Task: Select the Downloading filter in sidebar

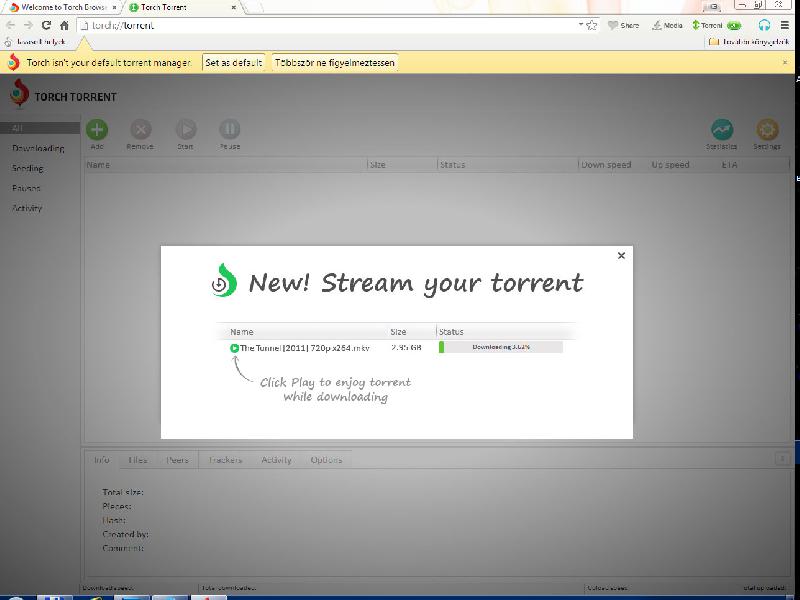Action: [x=38, y=148]
